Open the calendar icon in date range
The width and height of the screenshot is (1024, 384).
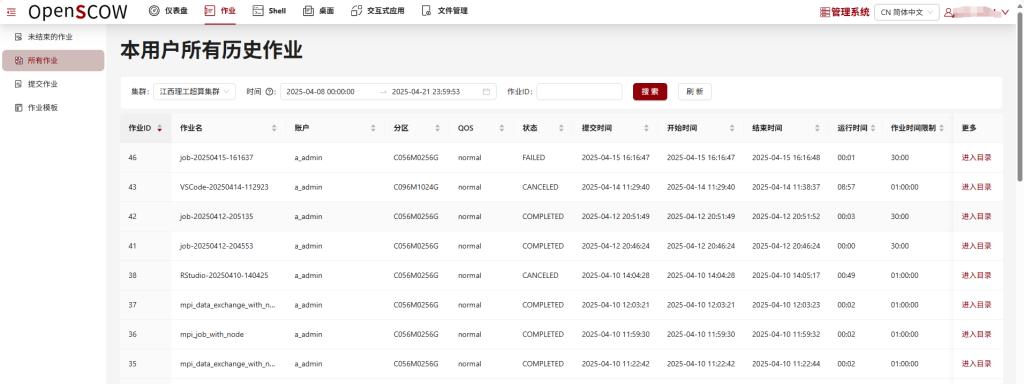click(486, 92)
